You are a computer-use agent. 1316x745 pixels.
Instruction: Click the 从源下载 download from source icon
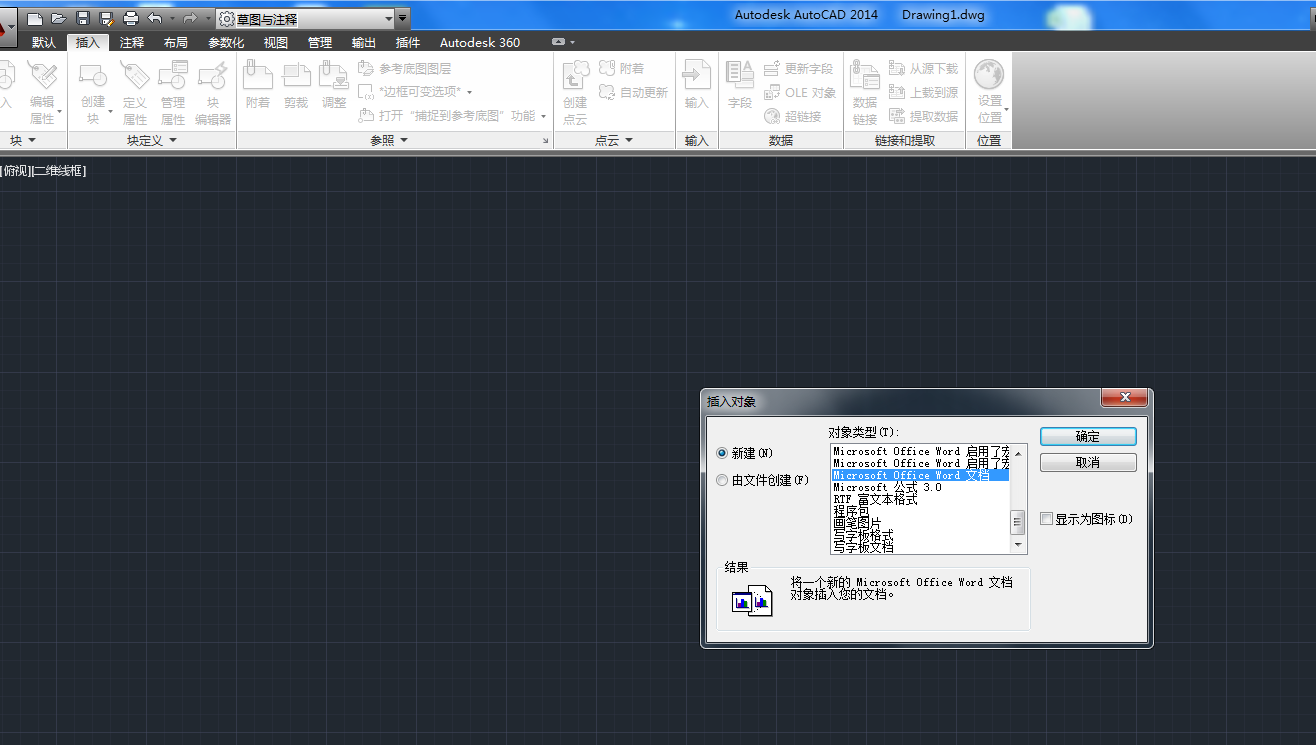point(897,68)
